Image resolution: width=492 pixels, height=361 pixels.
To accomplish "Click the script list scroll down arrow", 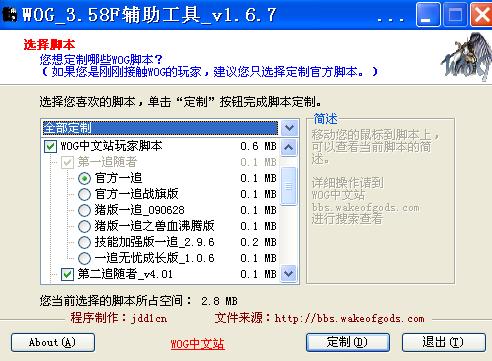I will [x=289, y=274].
